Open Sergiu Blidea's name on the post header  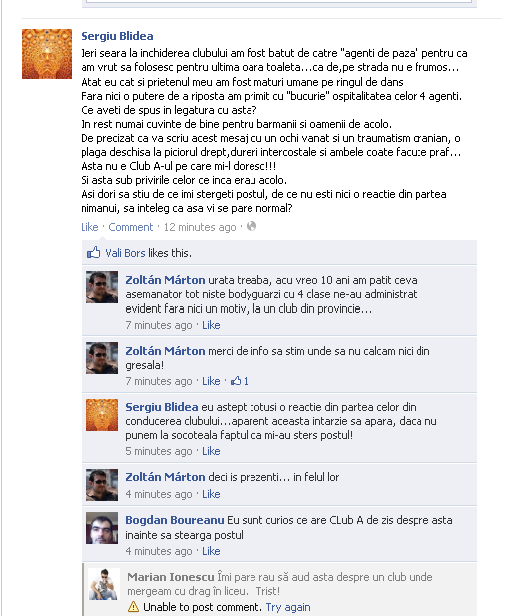pos(117,36)
